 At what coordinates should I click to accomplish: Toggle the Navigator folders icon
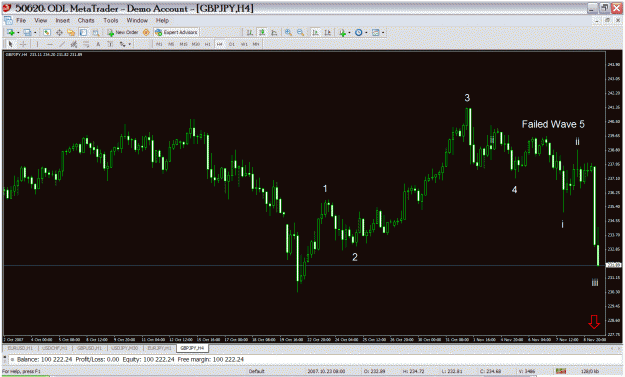pos(71,32)
